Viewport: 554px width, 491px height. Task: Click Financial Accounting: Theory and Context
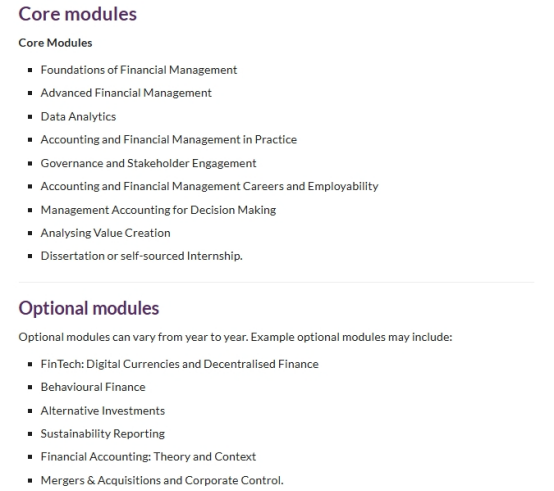[x=148, y=457]
